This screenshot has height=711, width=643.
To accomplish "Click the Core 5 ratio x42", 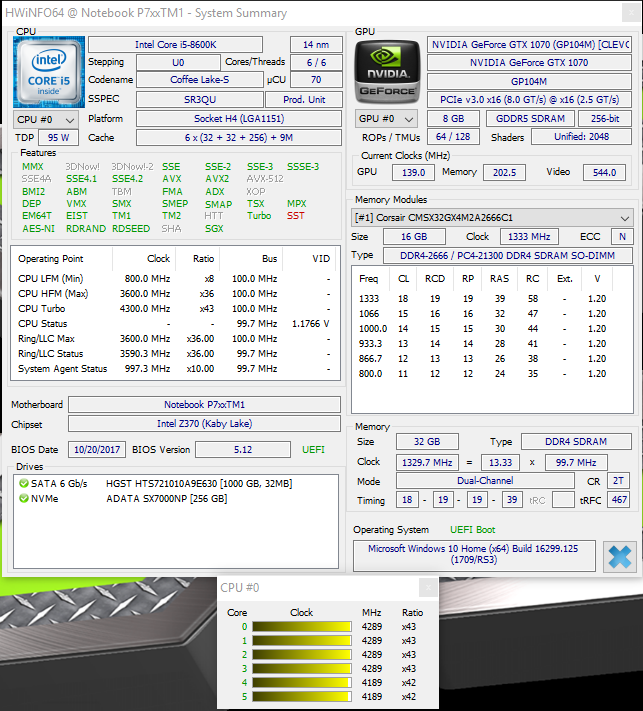I will pos(409,696).
